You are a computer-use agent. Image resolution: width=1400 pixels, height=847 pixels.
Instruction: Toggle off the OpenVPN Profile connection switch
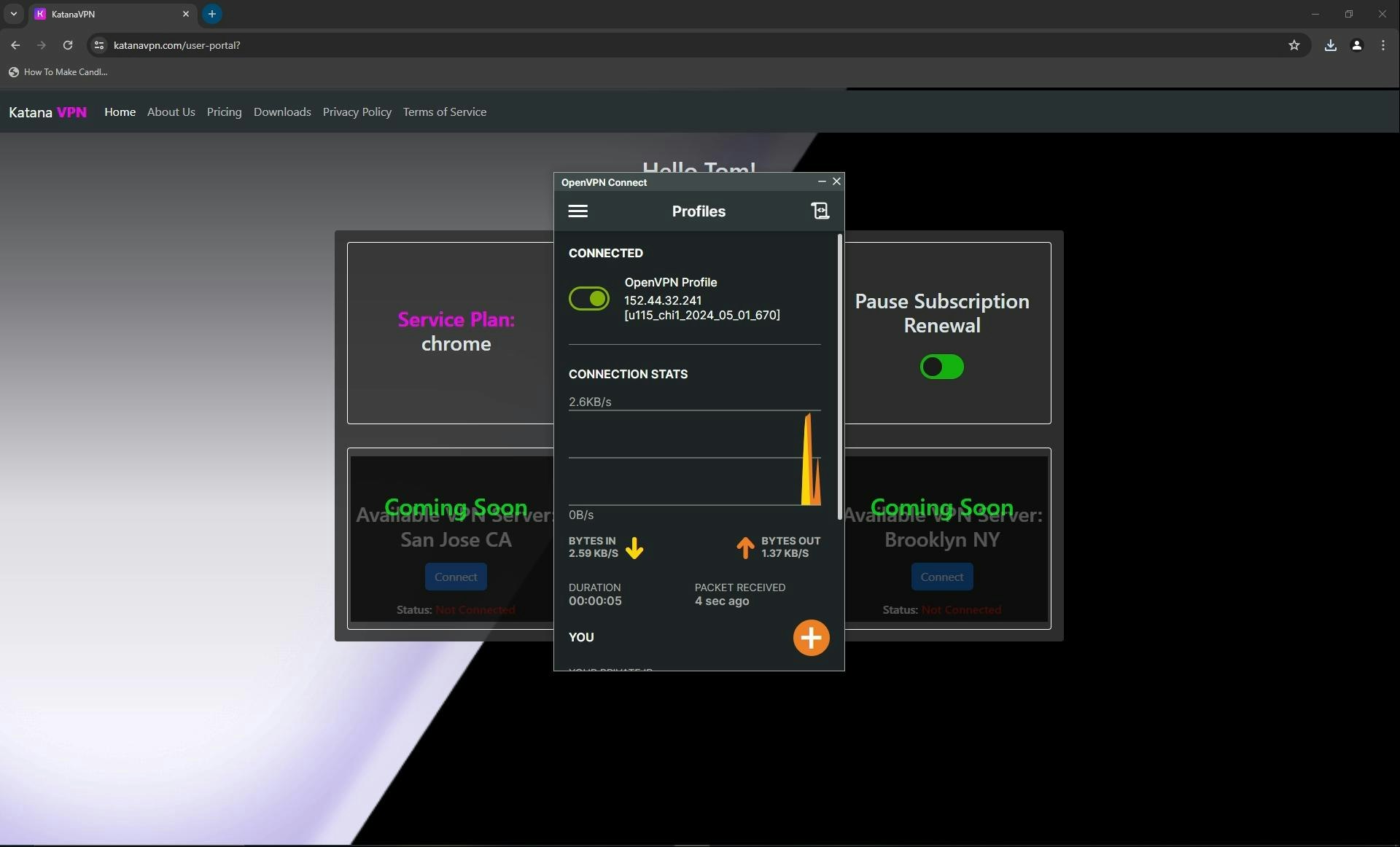pos(589,299)
